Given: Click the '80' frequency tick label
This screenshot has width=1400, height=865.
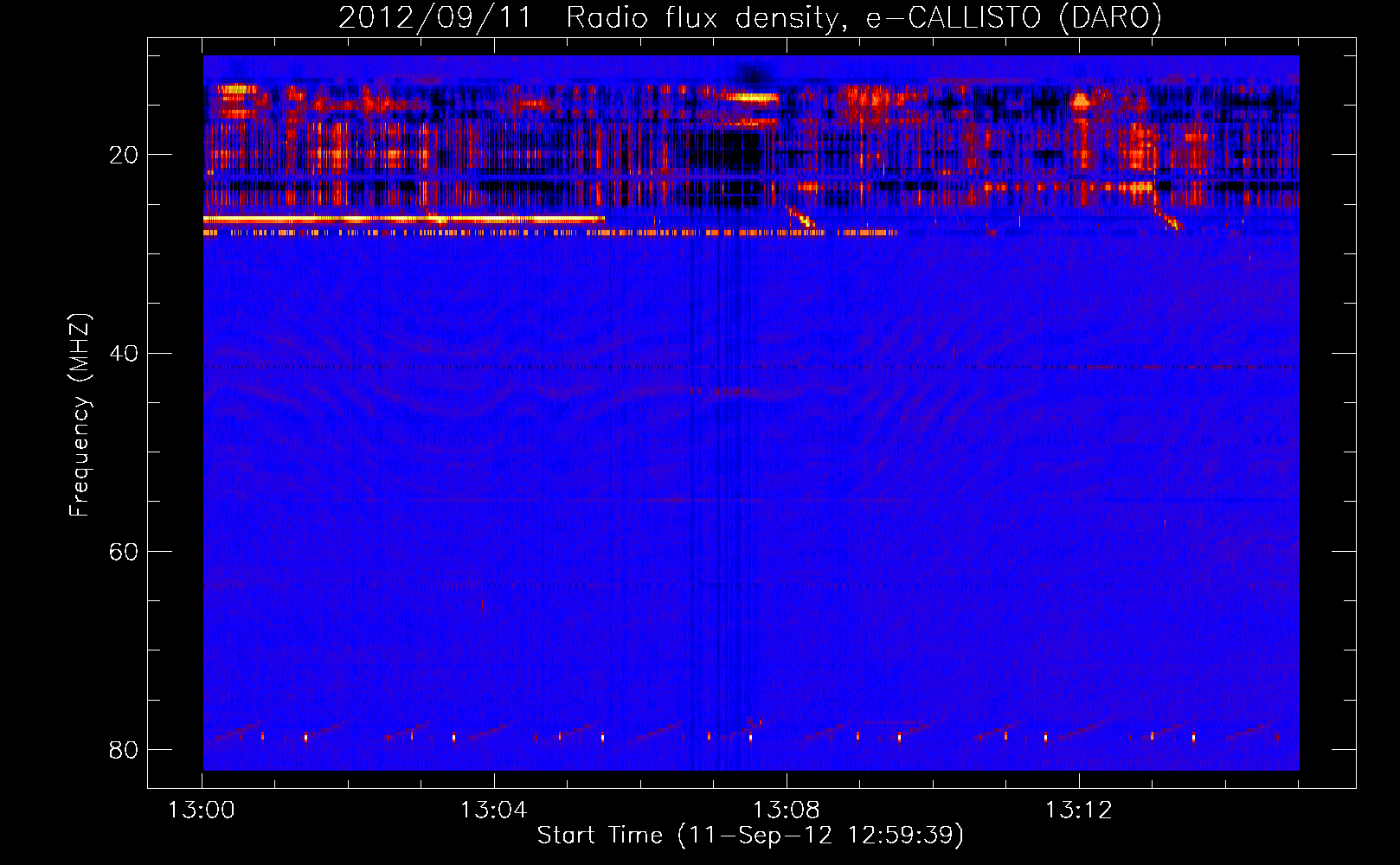Looking at the screenshot, I should 124,749.
